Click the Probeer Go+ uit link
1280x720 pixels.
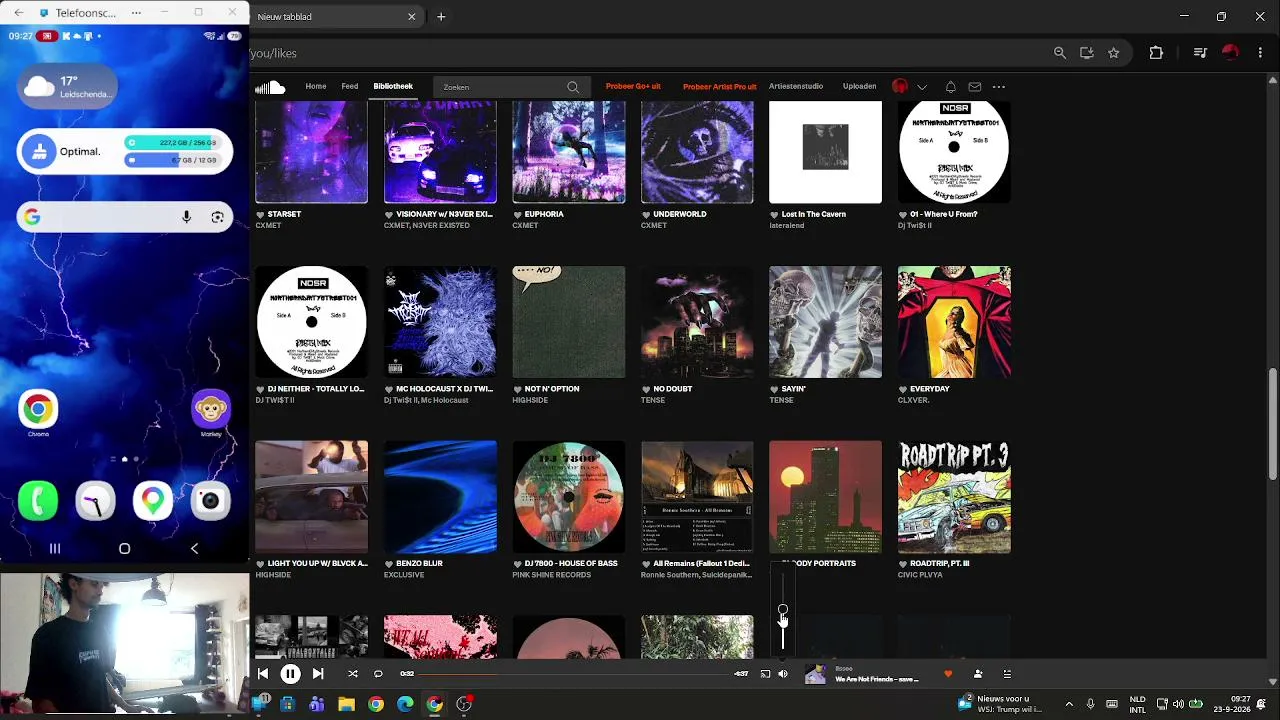(x=633, y=86)
